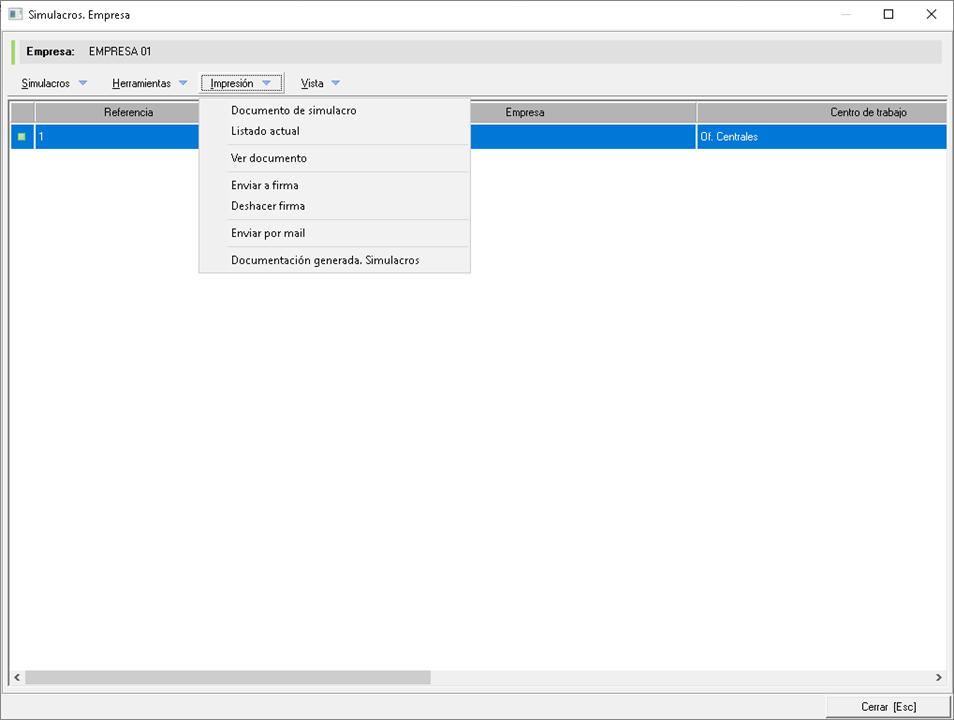Click the horizontal scrollbar left arrow
Screen dimensions: 954x720
(17, 677)
